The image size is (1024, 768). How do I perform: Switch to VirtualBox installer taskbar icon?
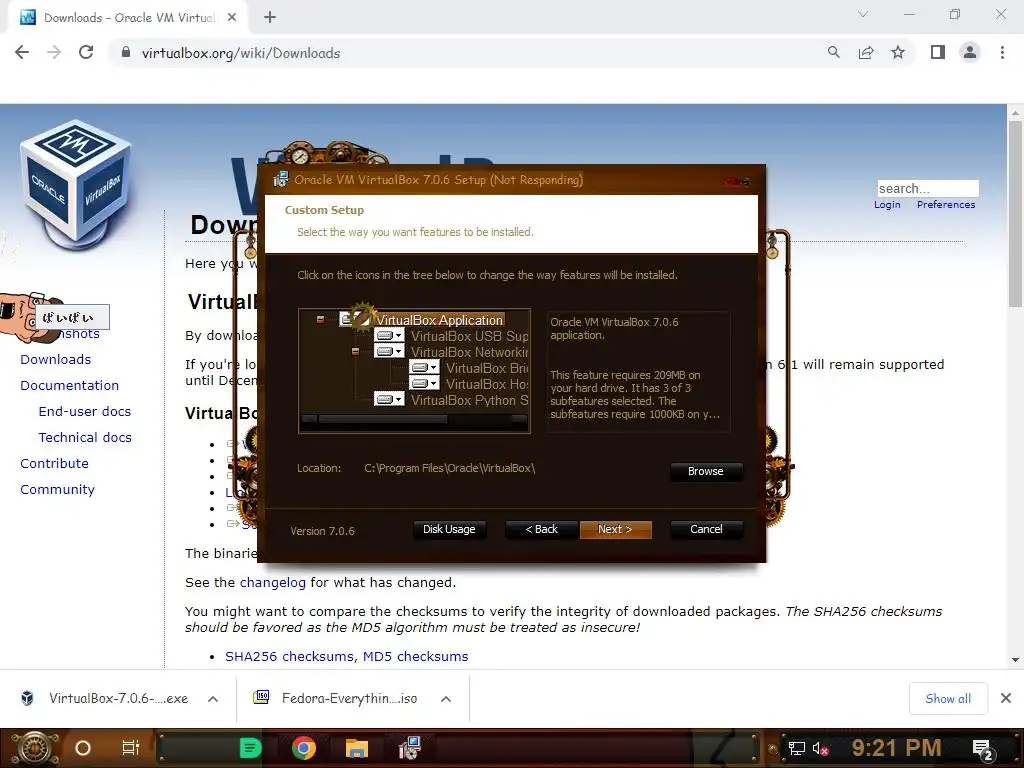(x=409, y=748)
